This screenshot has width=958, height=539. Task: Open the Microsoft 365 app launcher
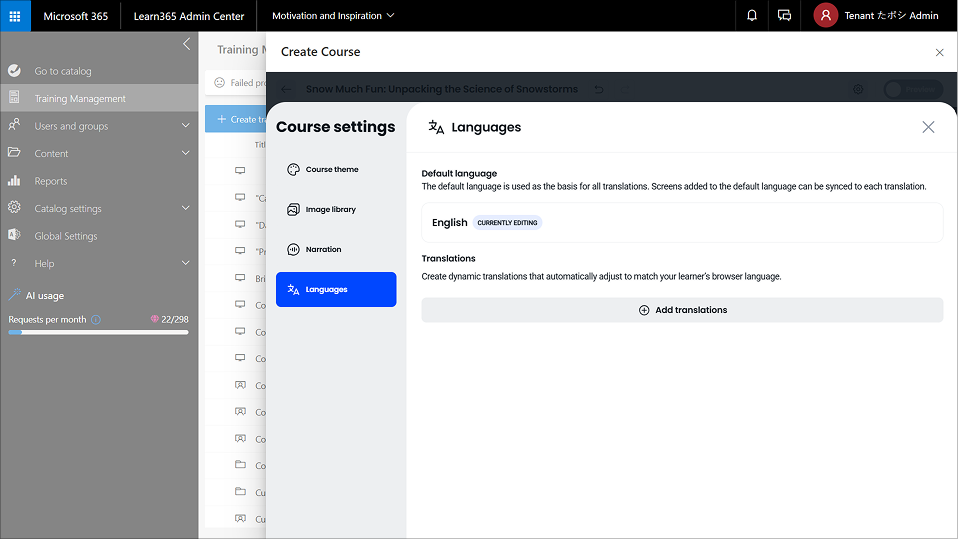pos(15,16)
